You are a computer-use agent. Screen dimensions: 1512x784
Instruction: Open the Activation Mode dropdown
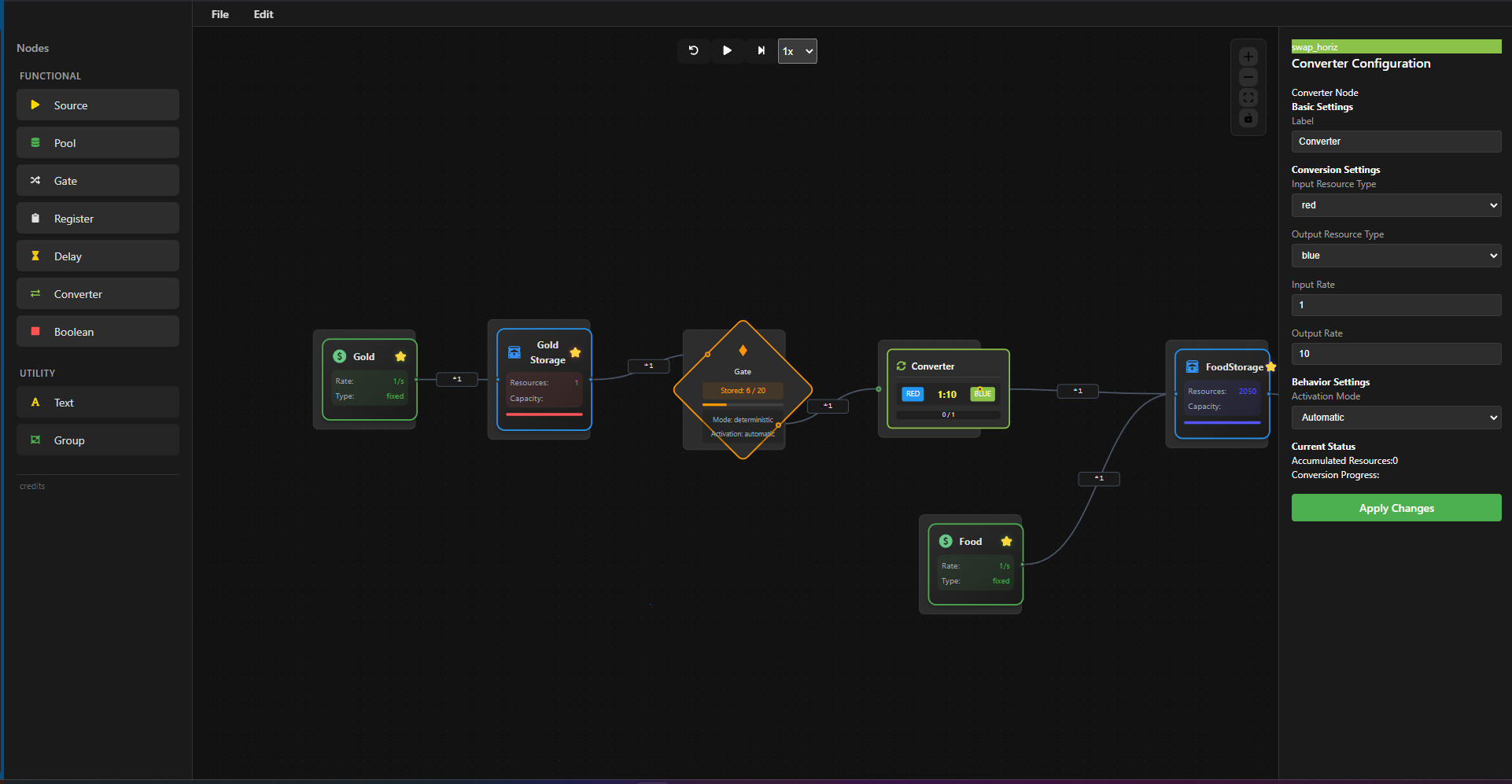(x=1396, y=418)
